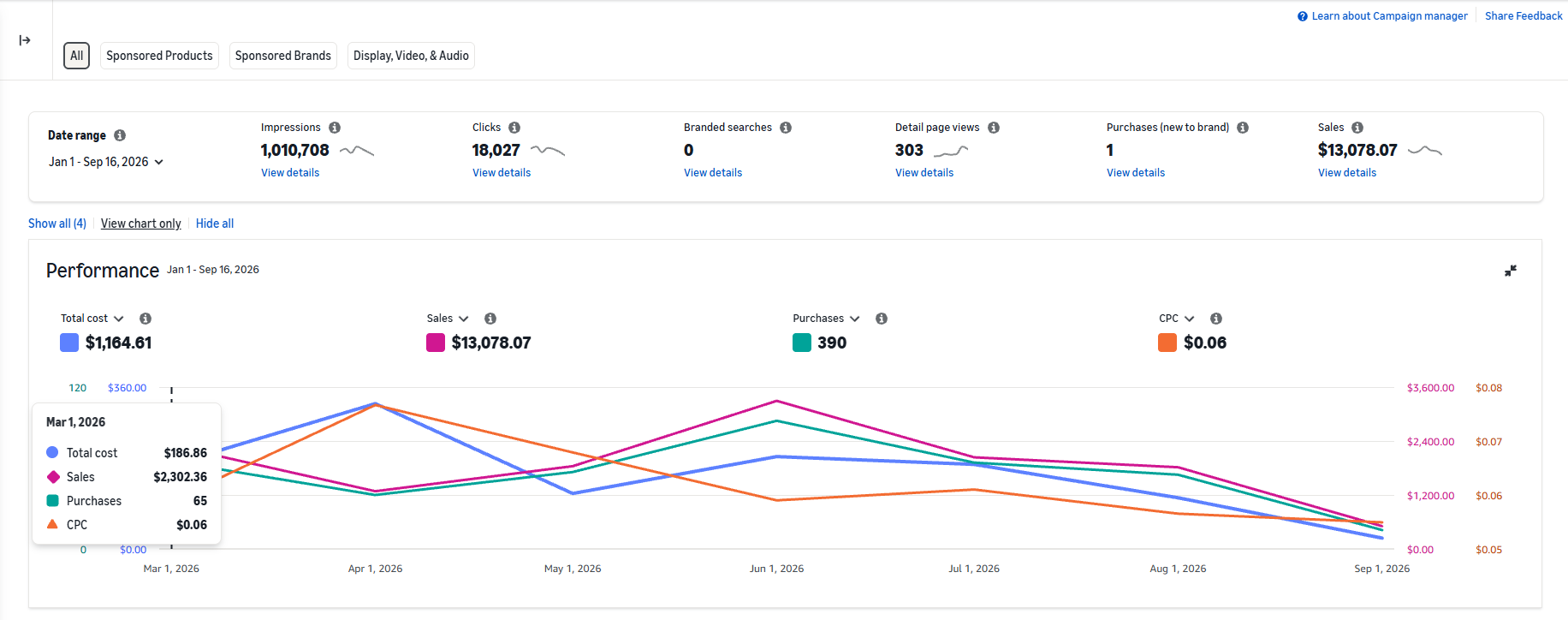This screenshot has height=620, width=1568.
Task: Click the Jun 1, 2026 axis label
Action: [x=776, y=569]
